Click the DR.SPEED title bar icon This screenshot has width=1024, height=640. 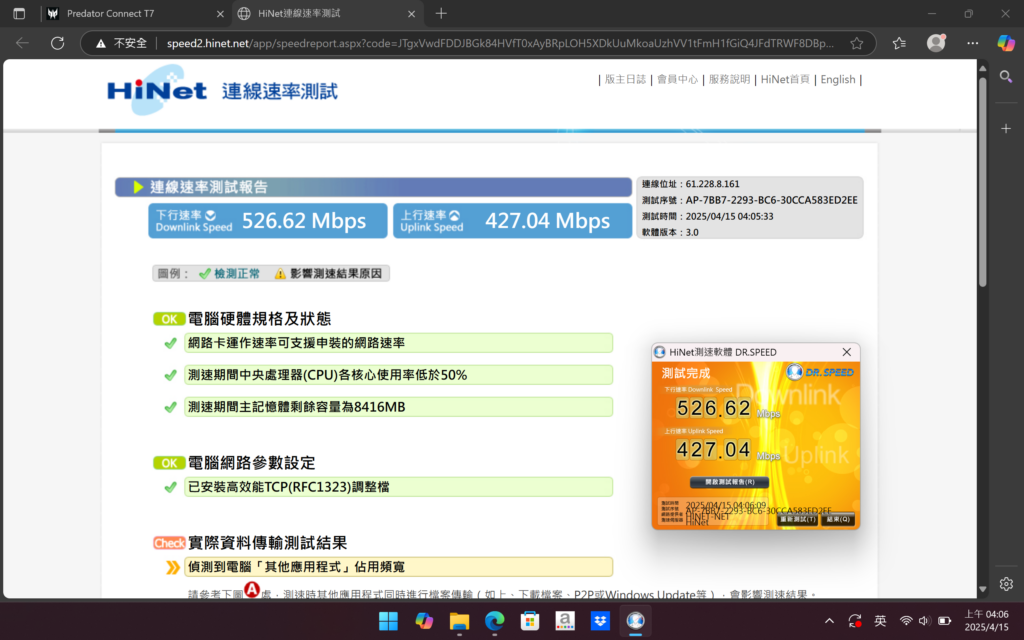click(x=660, y=352)
